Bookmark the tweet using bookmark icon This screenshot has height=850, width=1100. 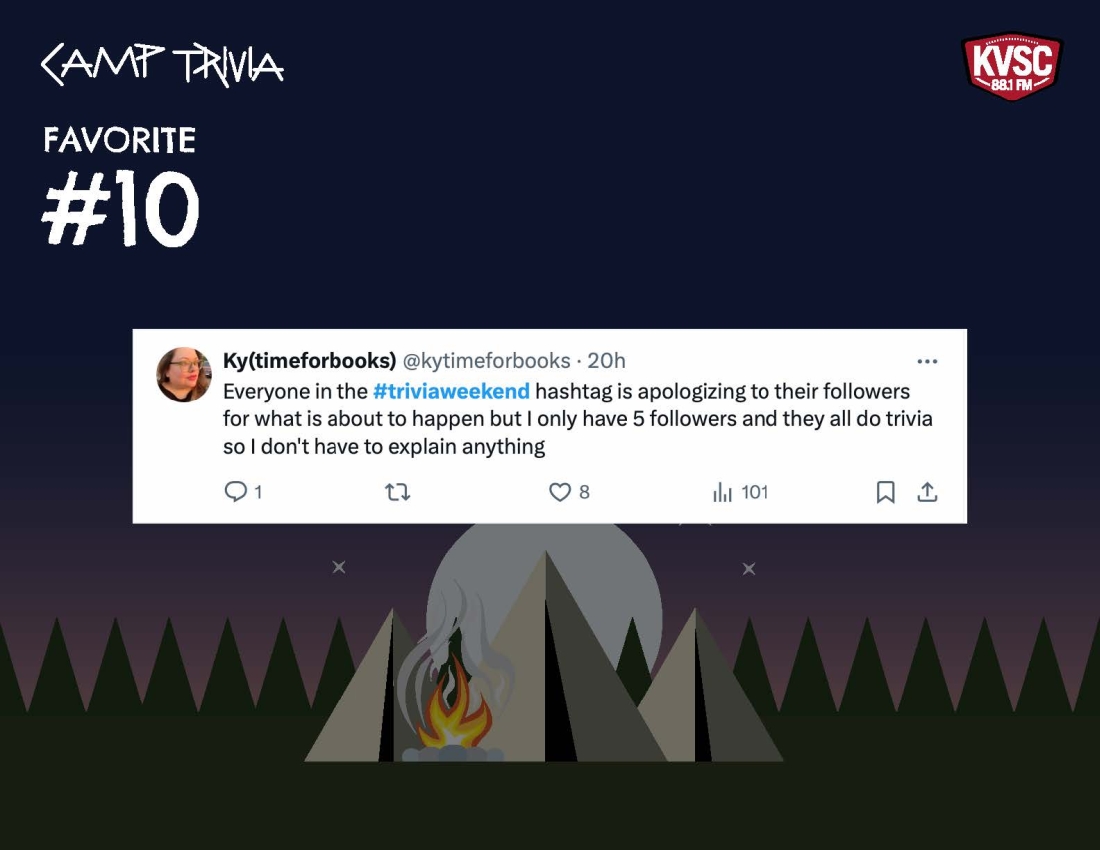click(885, 492)
